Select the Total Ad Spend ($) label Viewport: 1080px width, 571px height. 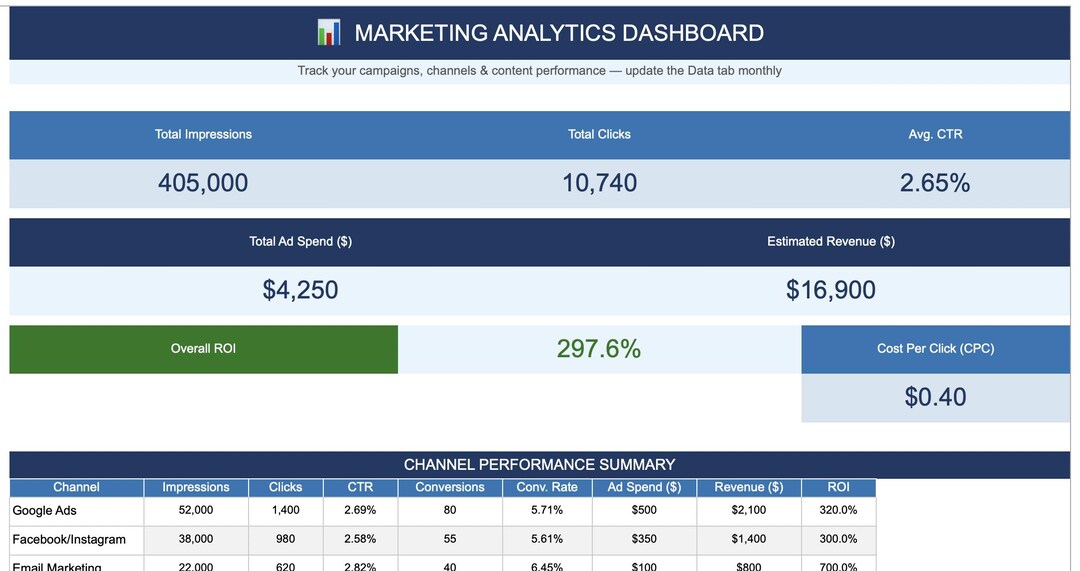coord(300,241)
